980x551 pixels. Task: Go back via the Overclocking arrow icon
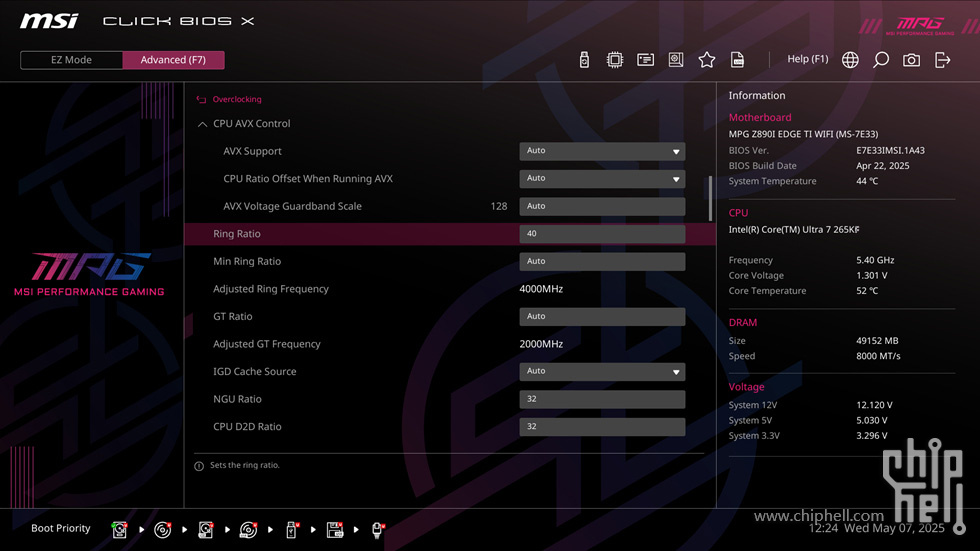pos(201,99)
